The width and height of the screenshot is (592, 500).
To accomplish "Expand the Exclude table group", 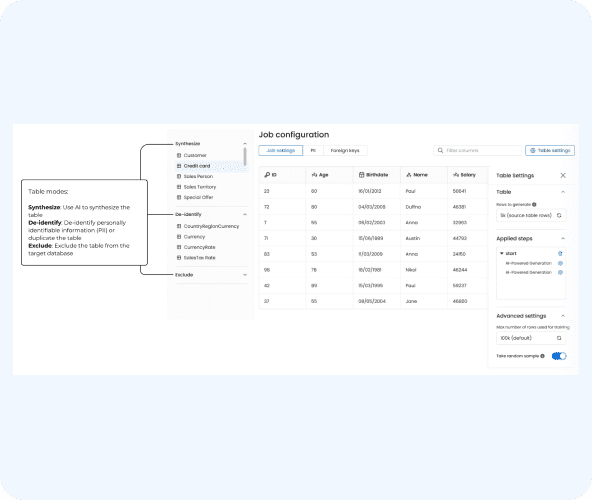I will [x=245, y=275].
